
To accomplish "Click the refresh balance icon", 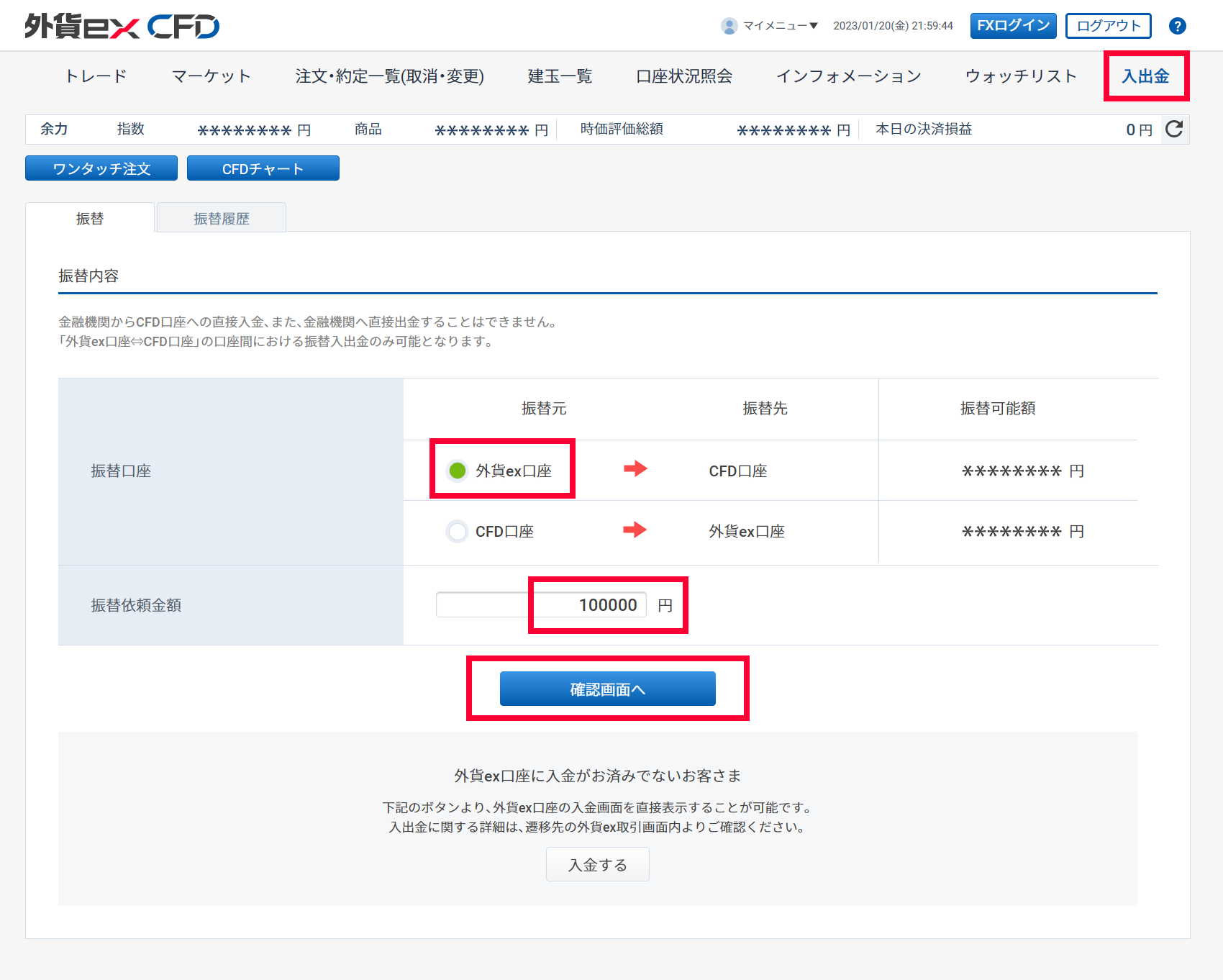I will (1174, 130).
